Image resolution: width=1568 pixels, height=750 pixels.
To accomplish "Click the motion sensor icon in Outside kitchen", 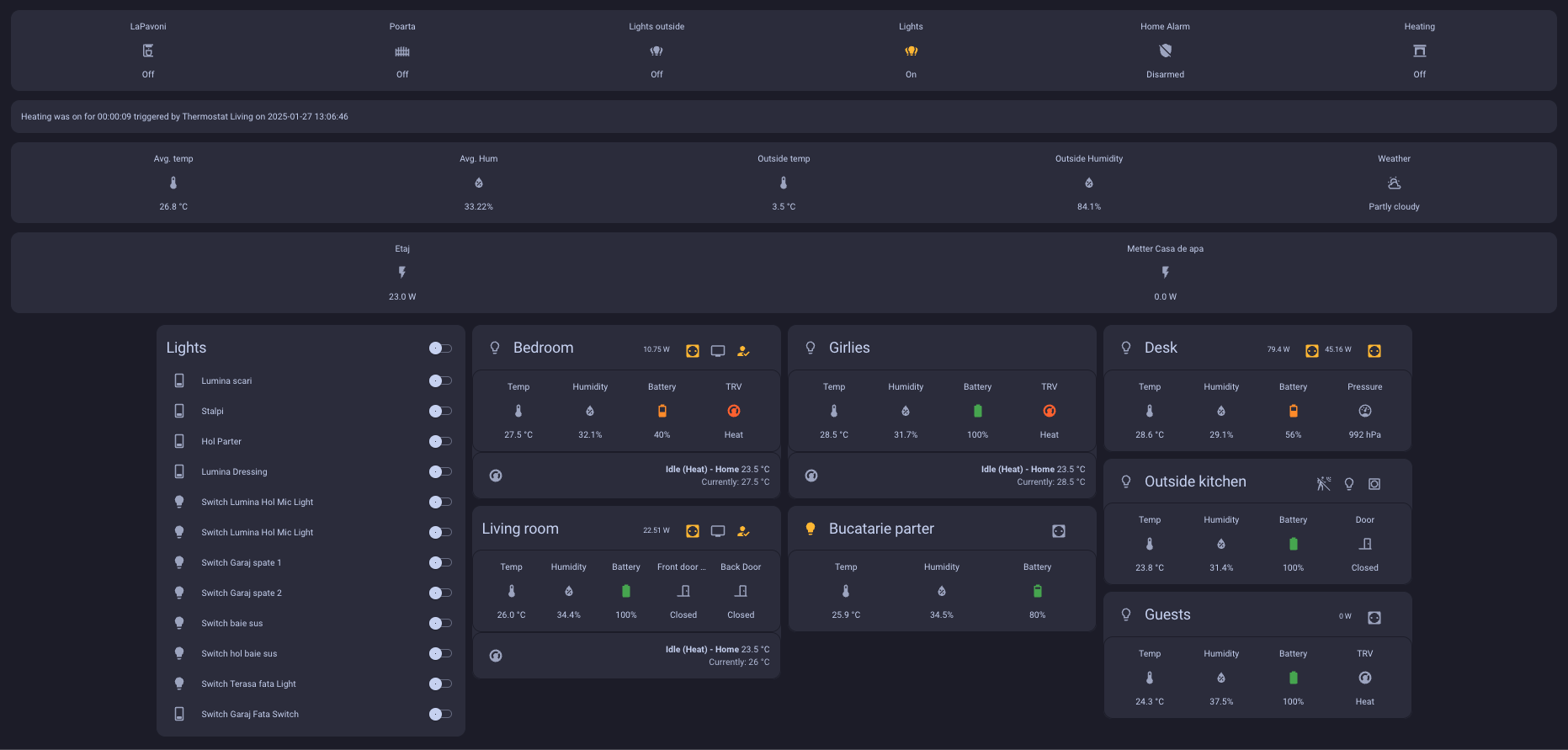I will [x=1323, y=484].
